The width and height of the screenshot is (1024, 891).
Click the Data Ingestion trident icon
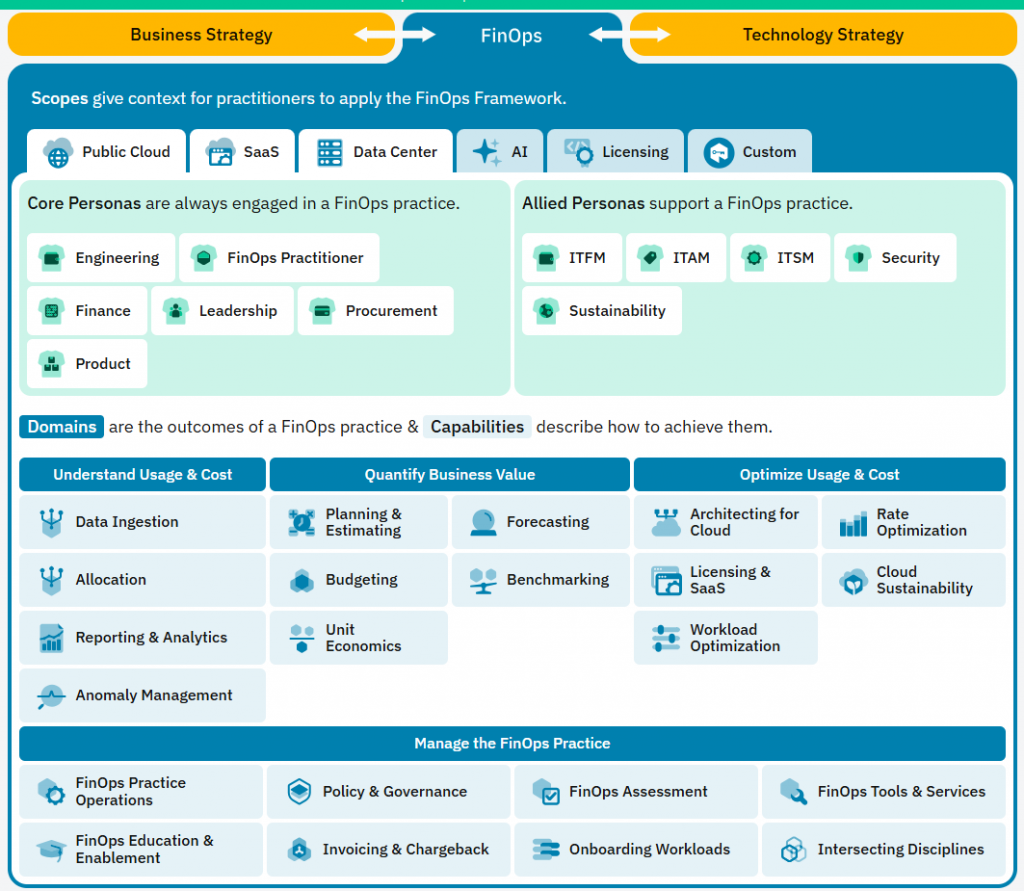click(x=51, y=522)
